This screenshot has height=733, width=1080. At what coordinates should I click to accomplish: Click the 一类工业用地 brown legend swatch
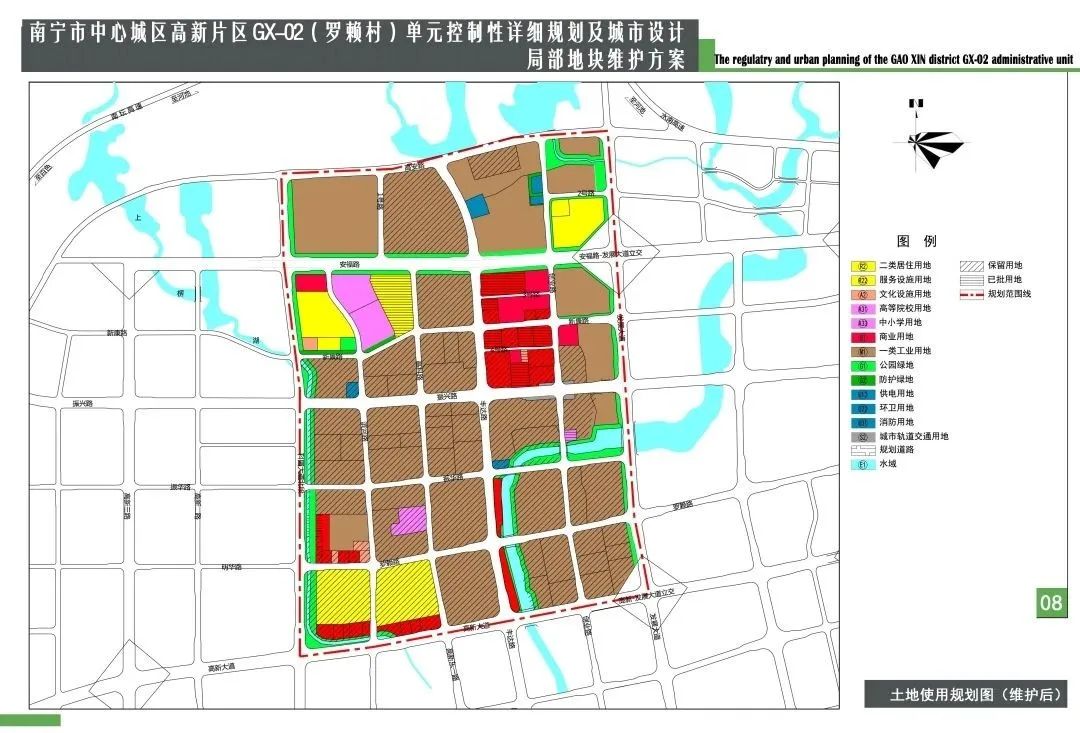coord(861,351)
